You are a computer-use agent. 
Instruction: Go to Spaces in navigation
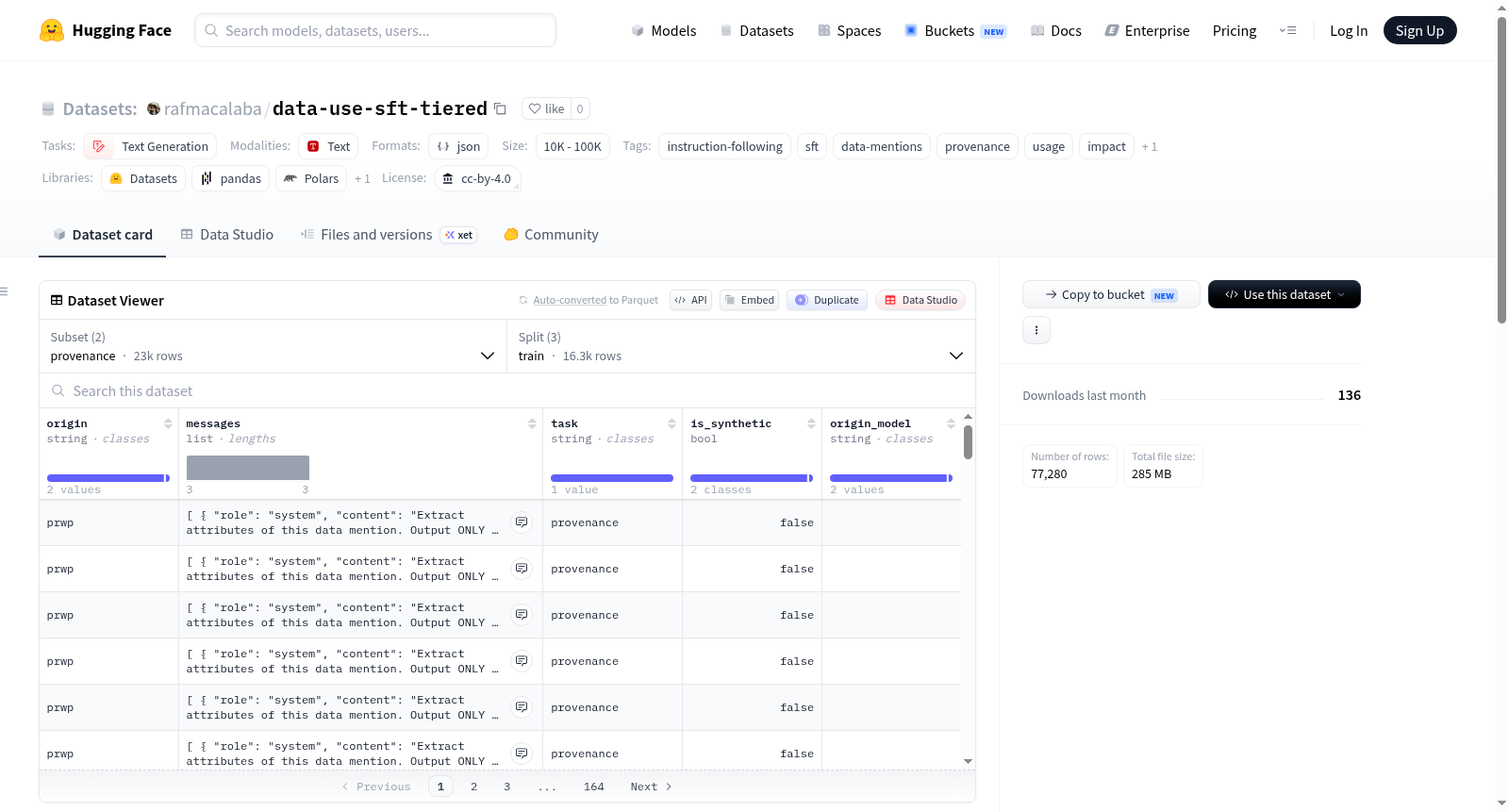(850, 30)
